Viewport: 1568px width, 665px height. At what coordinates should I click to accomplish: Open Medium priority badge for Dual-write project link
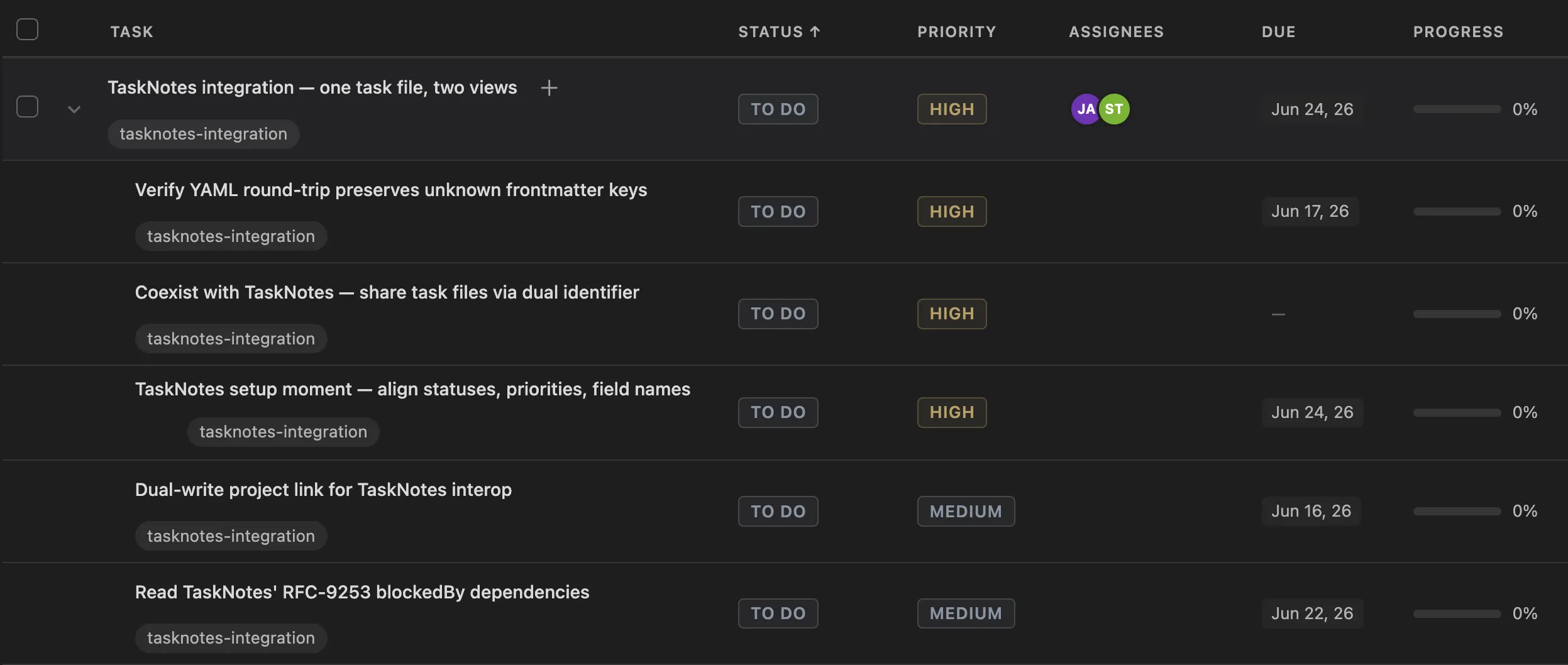tap(966, 512)
